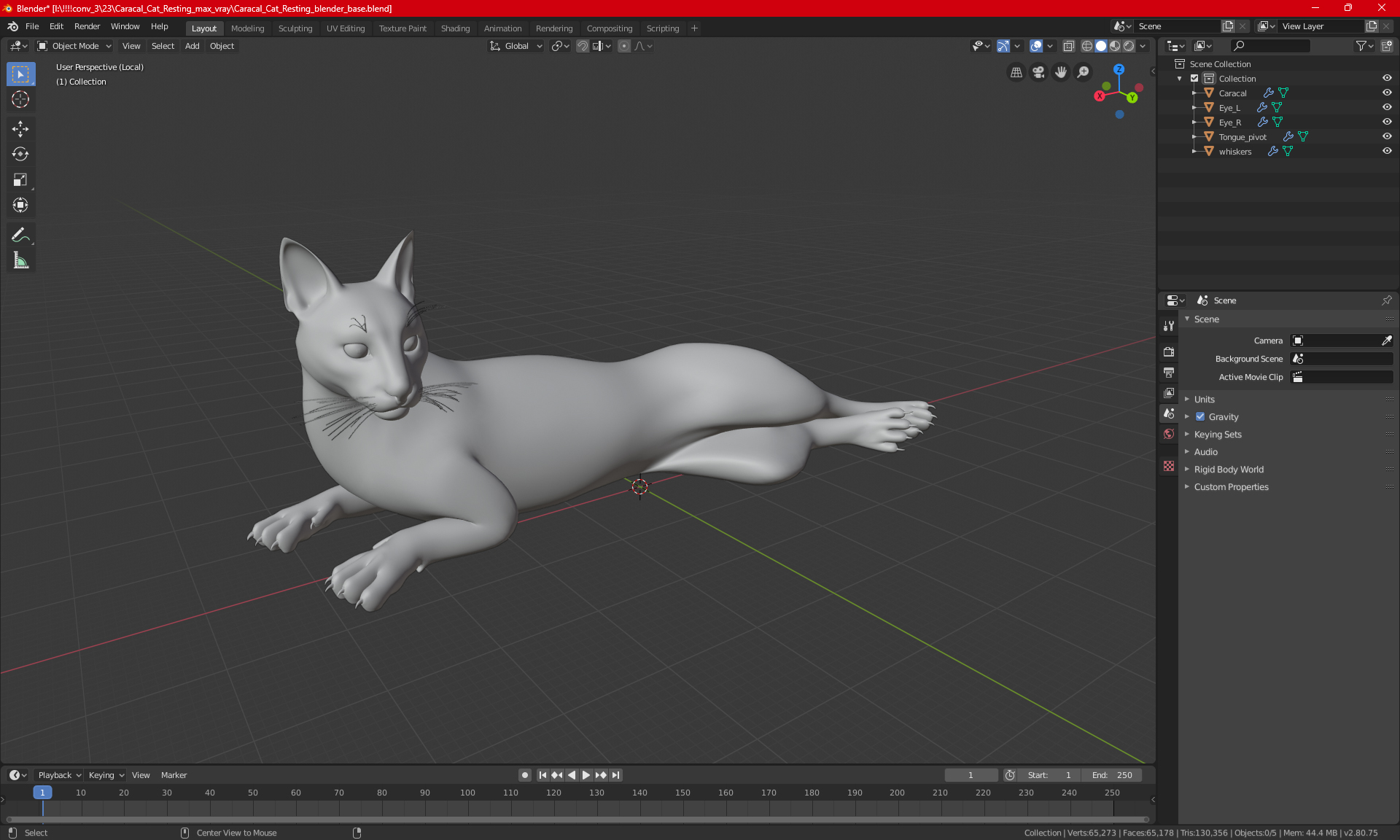The width and height of the screenshot is (1400, 840).
Task: Switch to orthographic/perspective grid icon
Action: 1016,72
